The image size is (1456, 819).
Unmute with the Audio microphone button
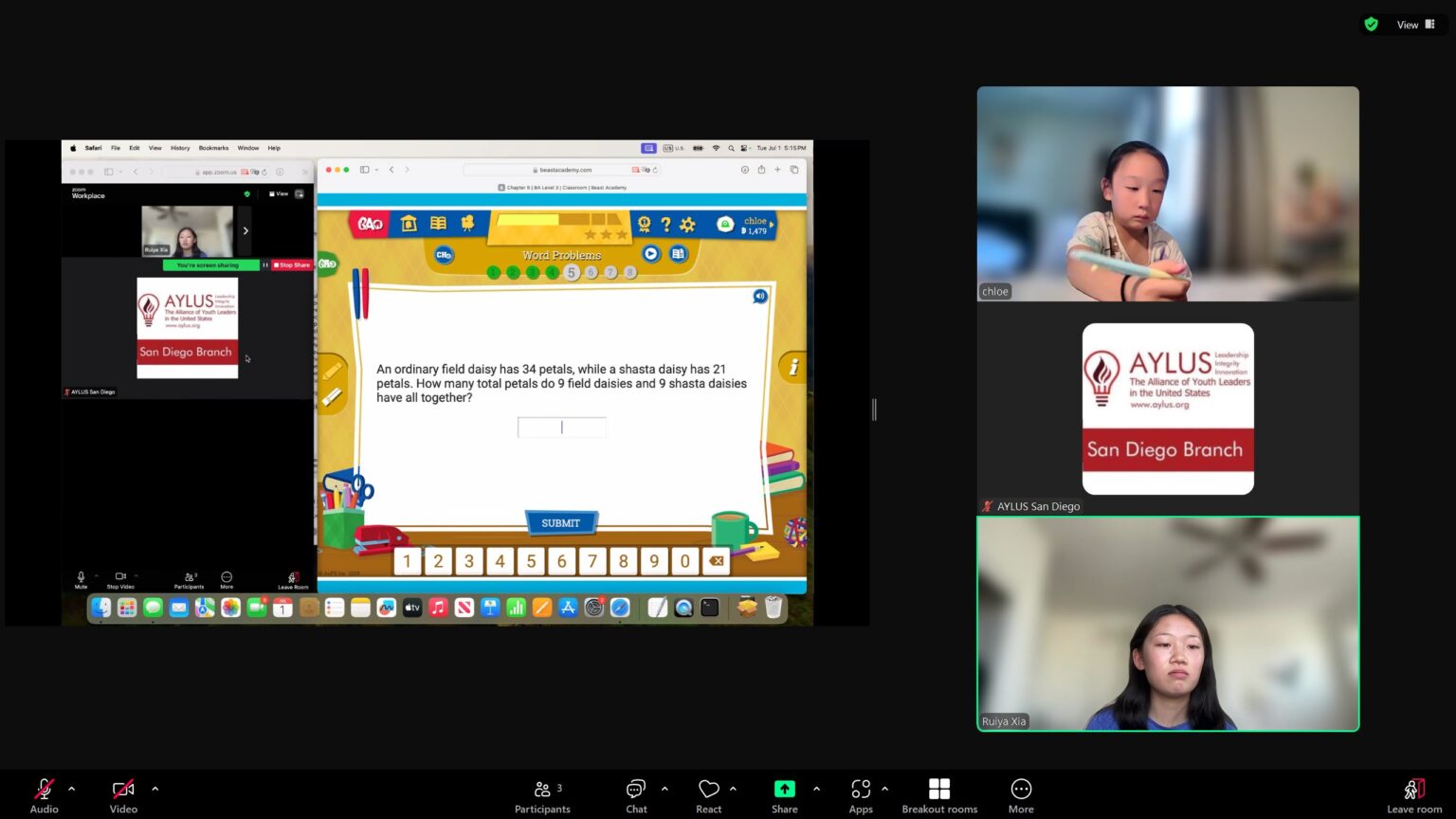pos(44,794)
